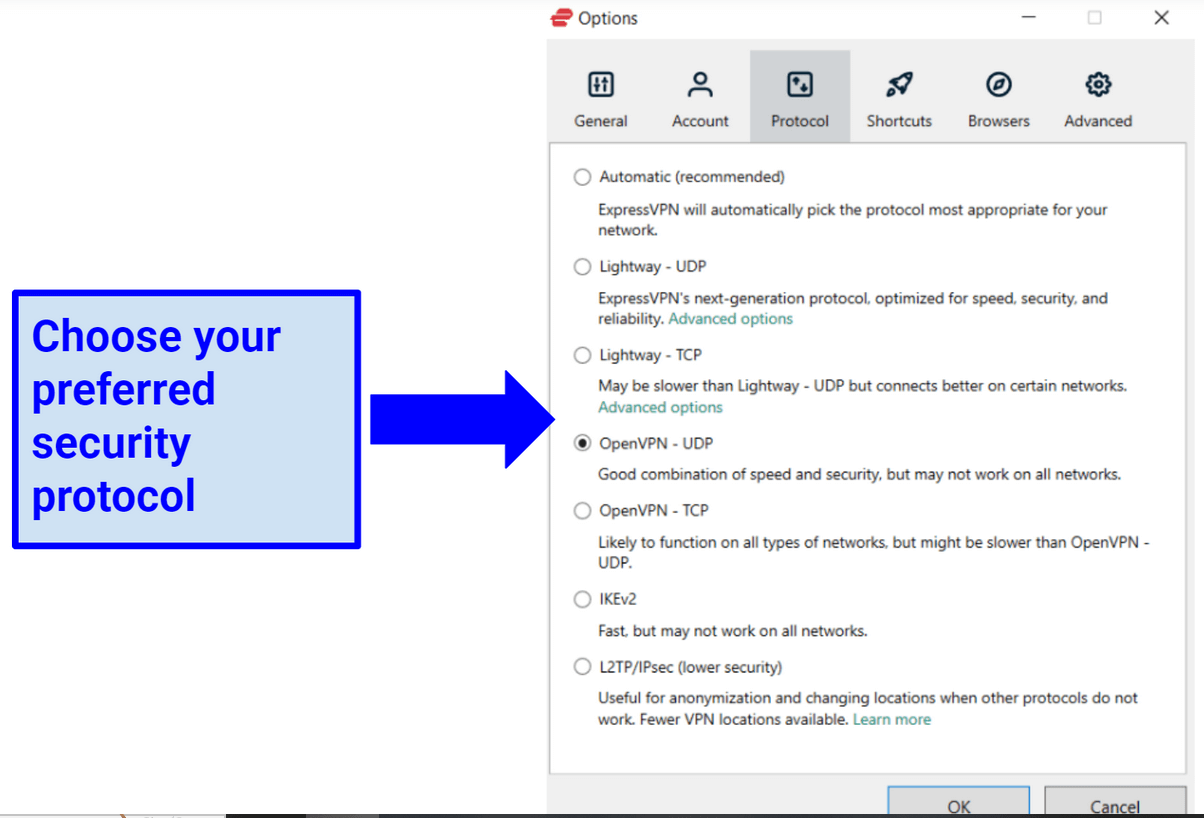1204x818 pixels.
Task: Click the 'Fast, but may not work' description
Action: tap(732, 631)
